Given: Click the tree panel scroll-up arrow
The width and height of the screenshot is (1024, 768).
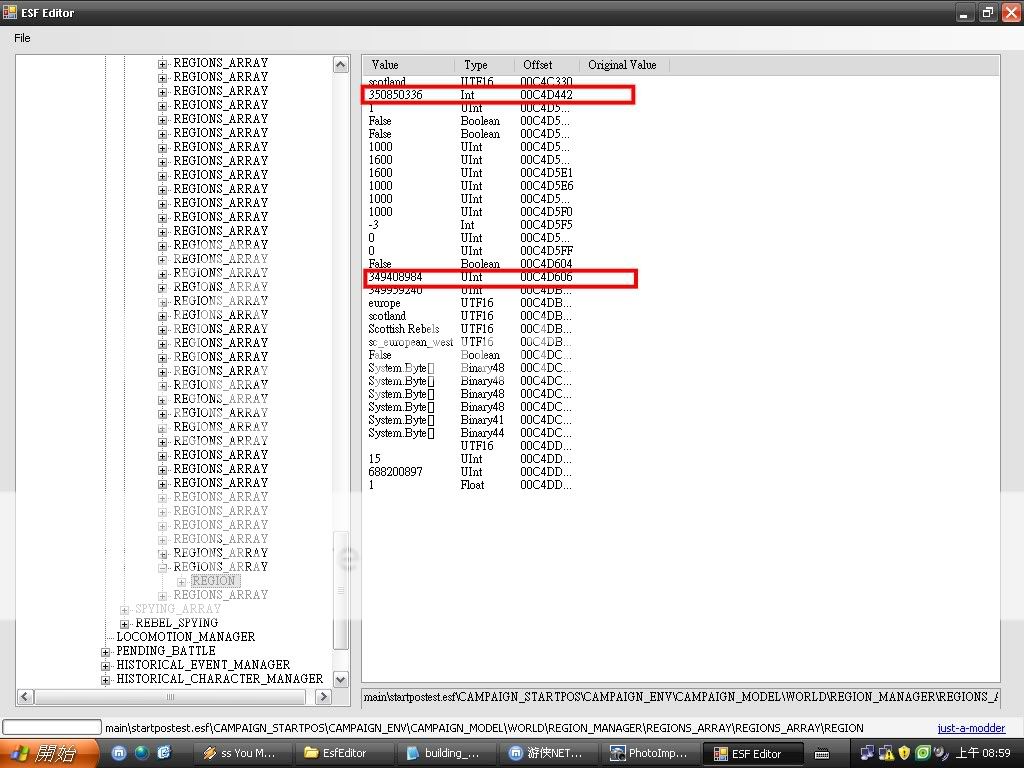Looking at the screenshot, I should click(341, 64).
